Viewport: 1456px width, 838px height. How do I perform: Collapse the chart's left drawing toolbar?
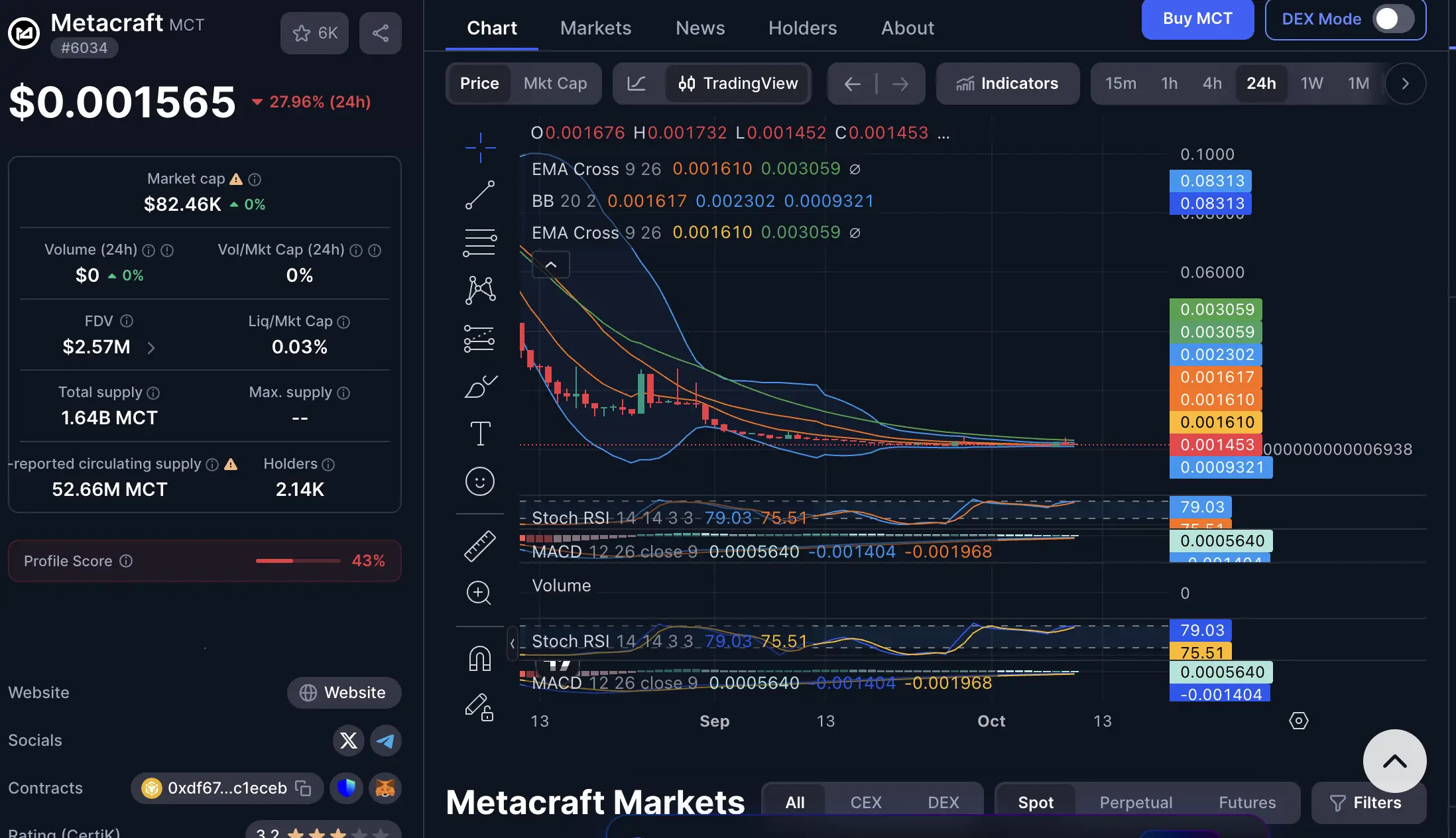click(512, 643)
